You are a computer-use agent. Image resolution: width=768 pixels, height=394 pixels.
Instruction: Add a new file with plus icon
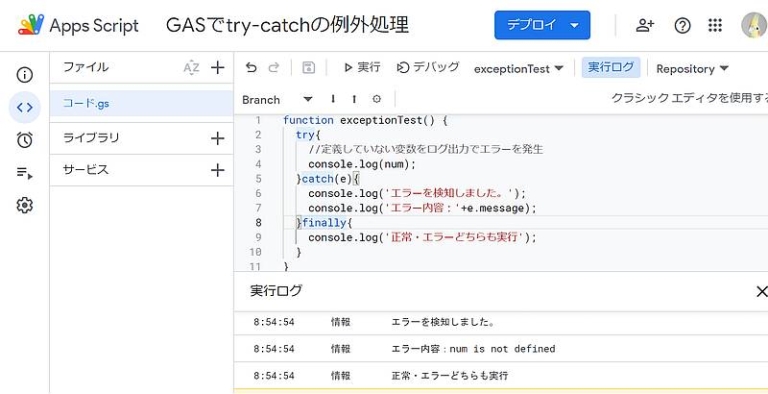[217, 68]
